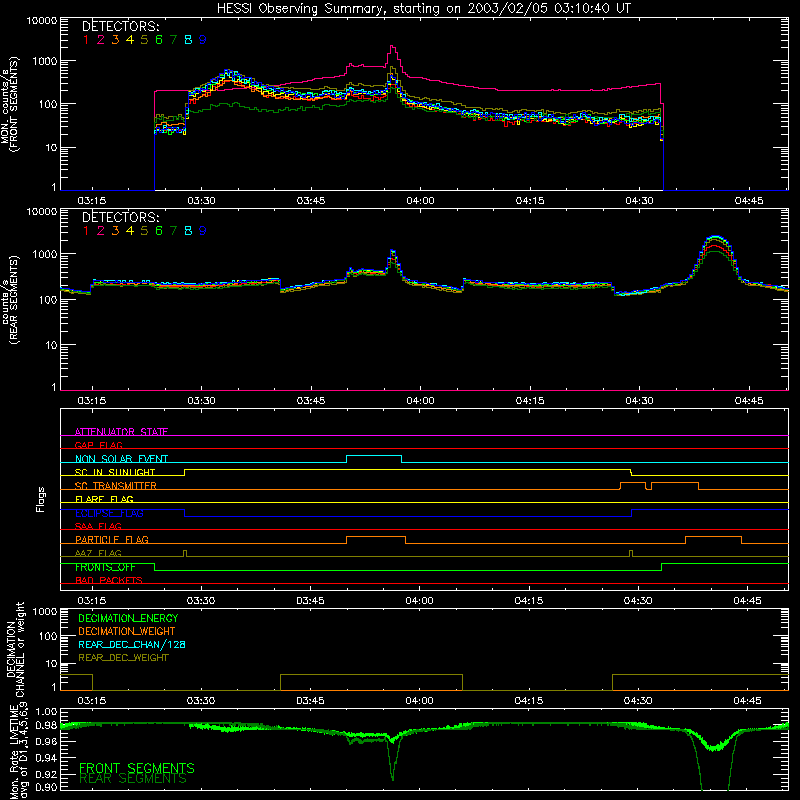The image size is (800, 800).
Task: Click detector number 9 in rear segments legend
Action: [x=203, y=231]
